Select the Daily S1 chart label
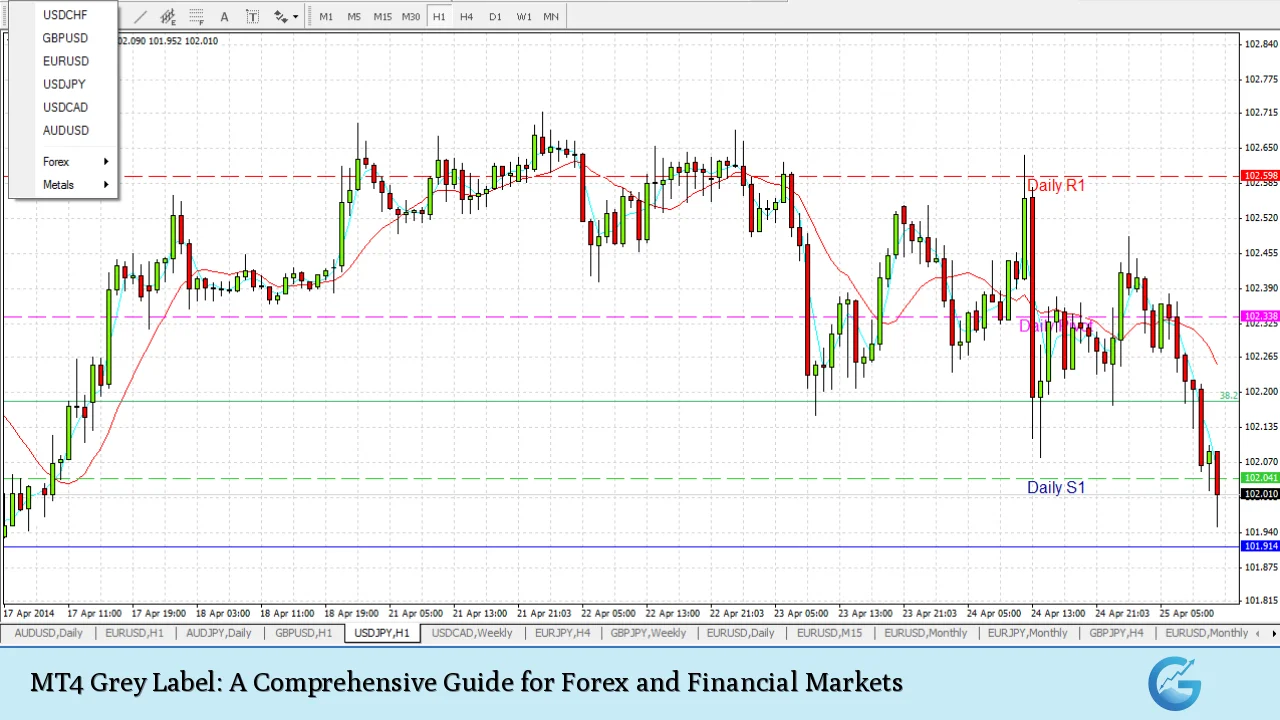 (x=1056, y=487)
